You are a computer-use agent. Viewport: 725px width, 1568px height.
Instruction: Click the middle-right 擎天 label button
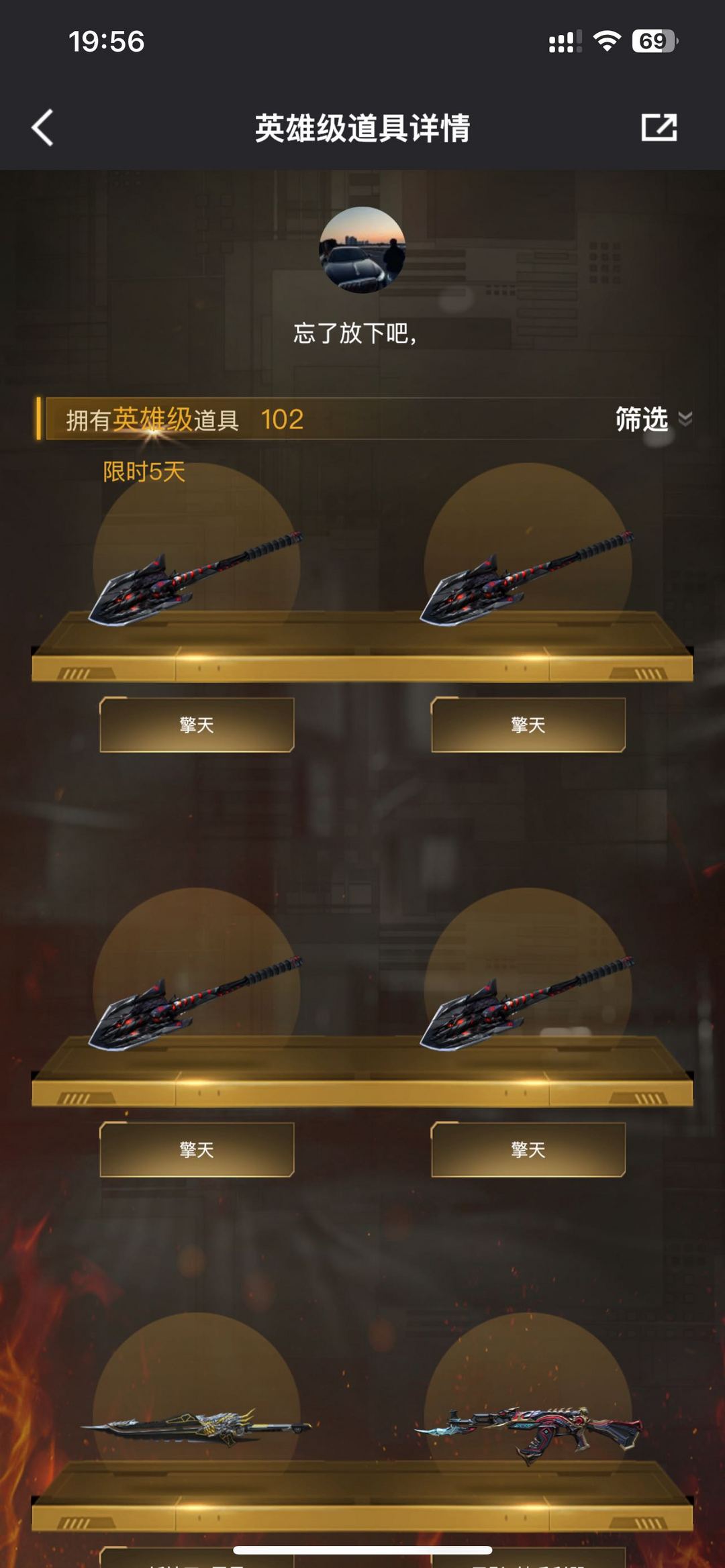[528, 1149]
